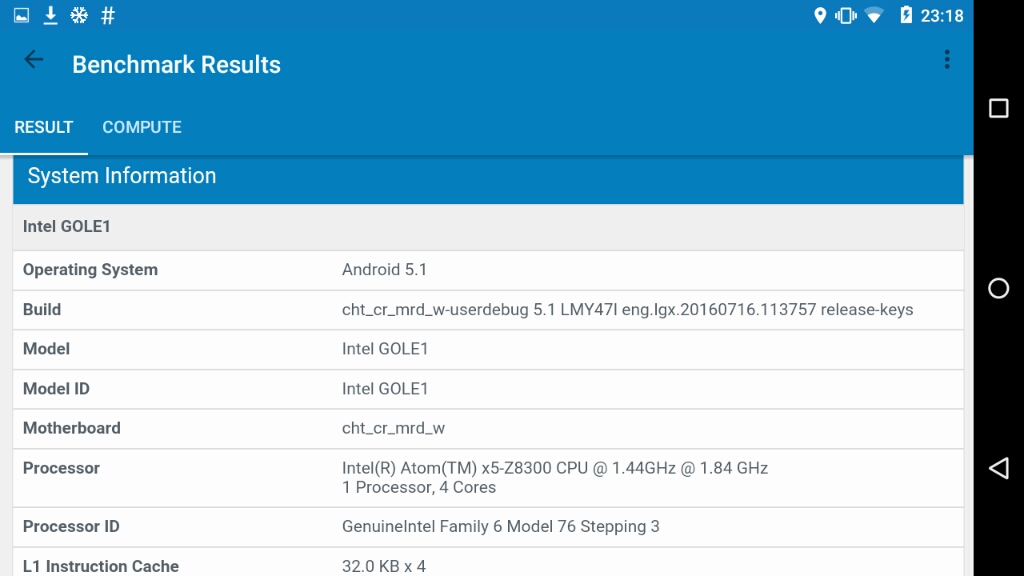Tap the back arrow in header
The image size is (1024, 576).
(x=34, y=60)
